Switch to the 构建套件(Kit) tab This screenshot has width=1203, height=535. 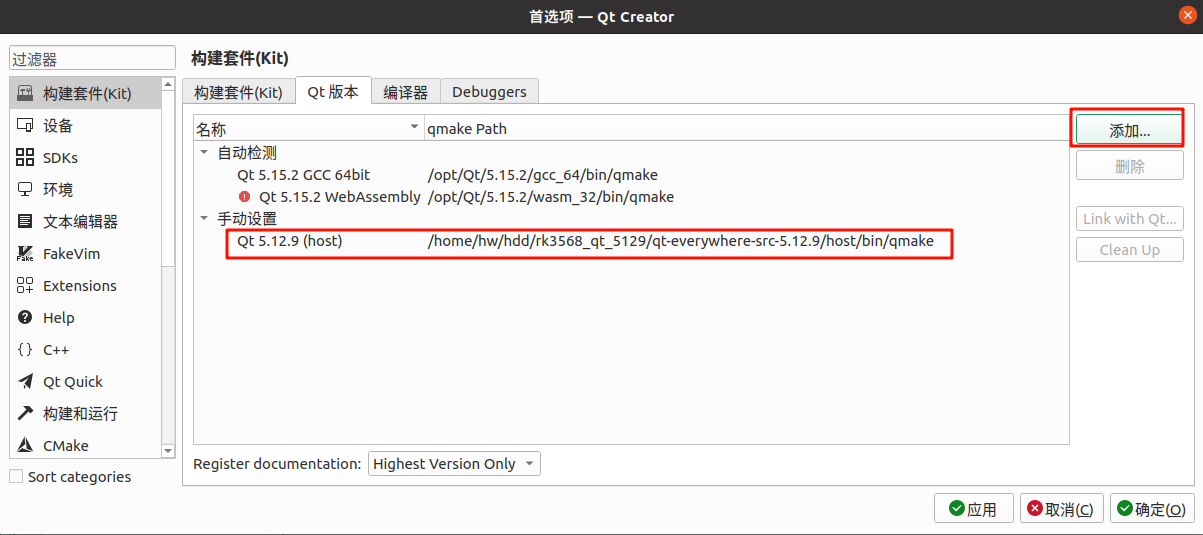(238, 92)
